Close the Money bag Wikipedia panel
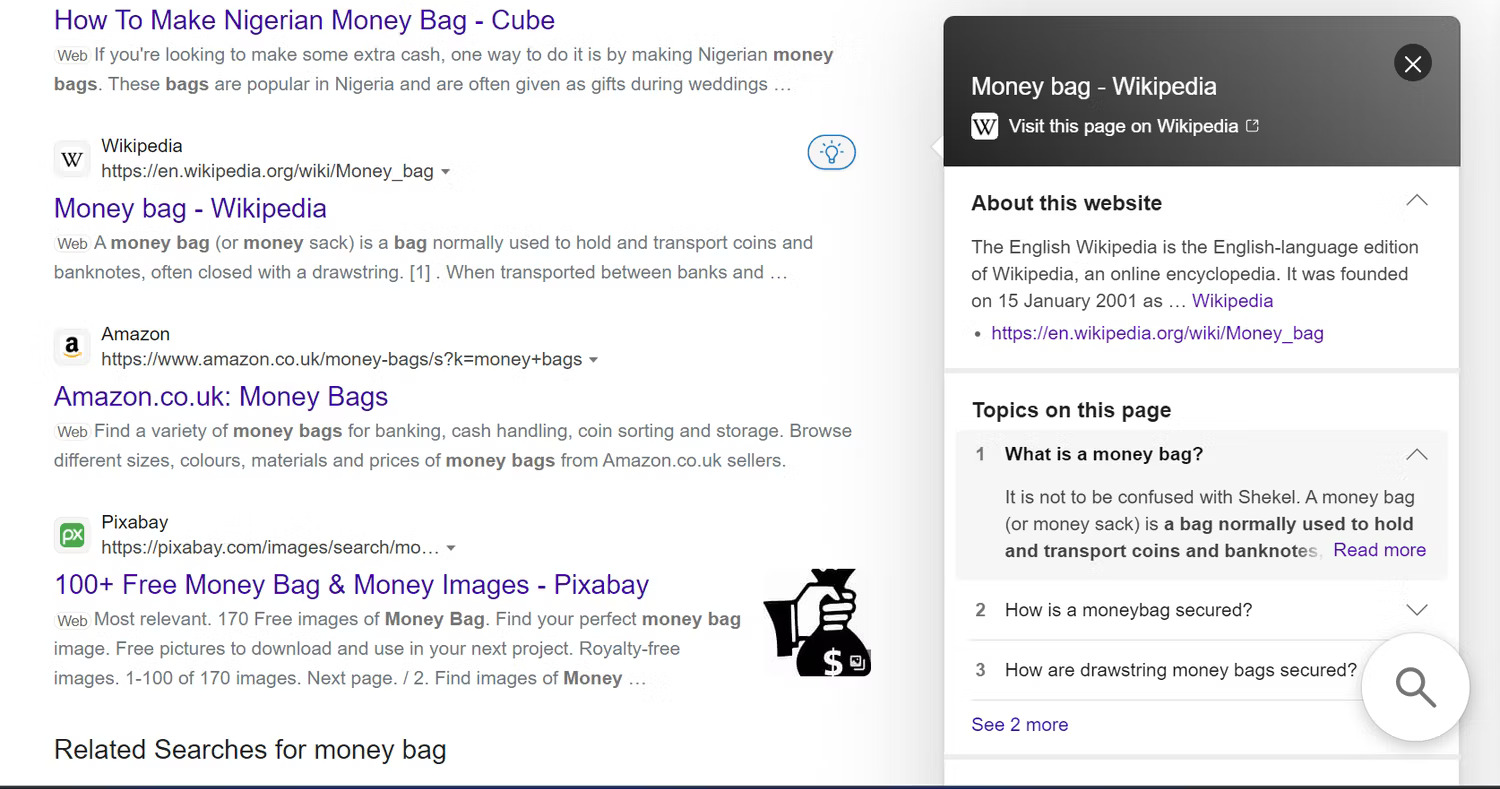Image resolution: width=1500 pixels, height=789 pixels. point(1412,64)
